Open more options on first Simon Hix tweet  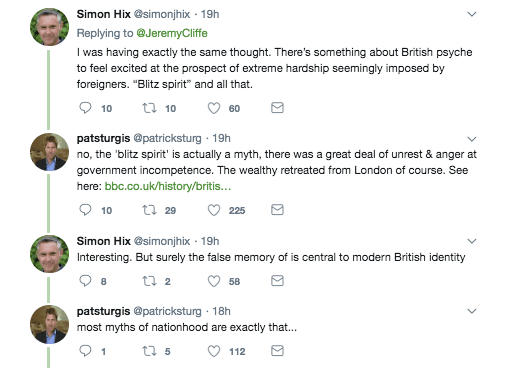(x=472, y=14)
